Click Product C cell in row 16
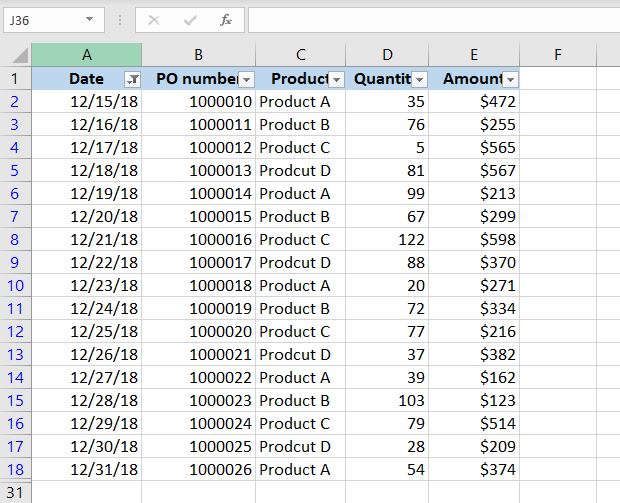620x503 pixels. click(301, 424)
